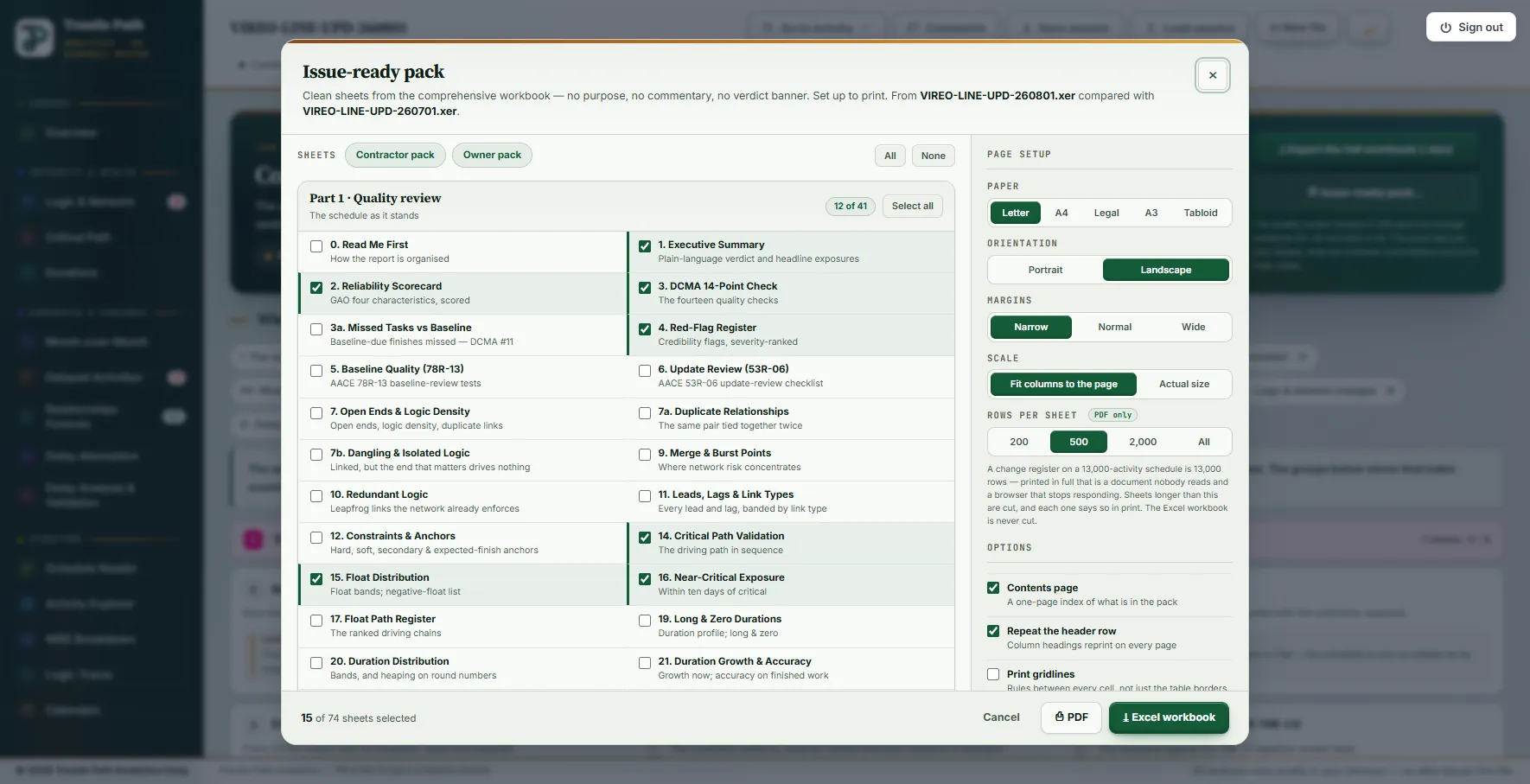Enable 21. Duration Growth & Accuracy
The image size is (1530, 784).
(645, 663)
